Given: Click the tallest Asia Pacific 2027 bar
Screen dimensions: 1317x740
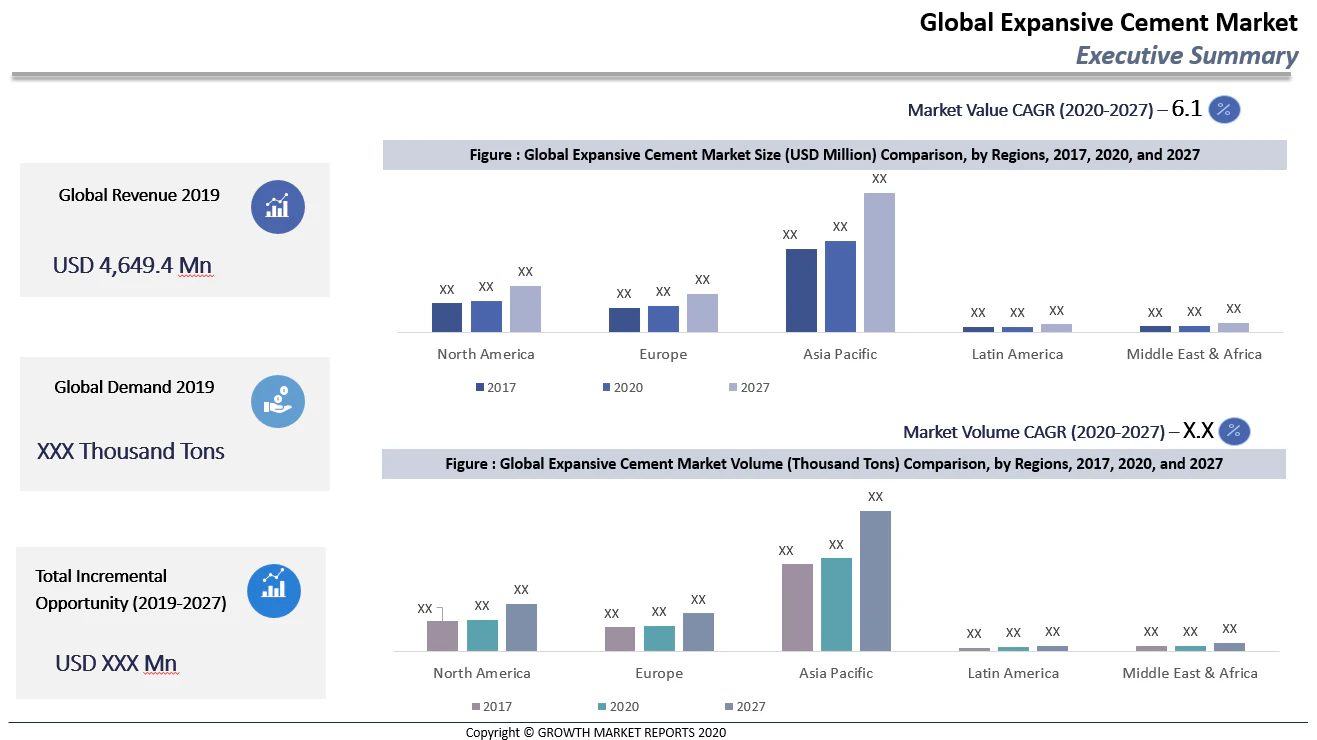Looking at the screenshot, I should [879, 262].
